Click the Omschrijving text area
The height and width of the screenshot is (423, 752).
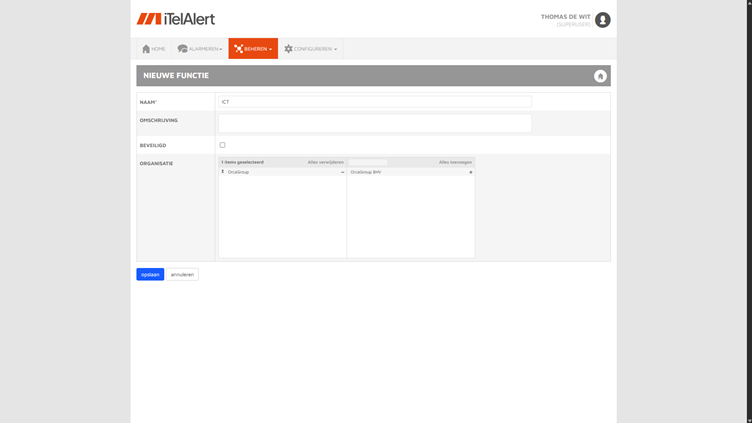(x=375, y=123)
